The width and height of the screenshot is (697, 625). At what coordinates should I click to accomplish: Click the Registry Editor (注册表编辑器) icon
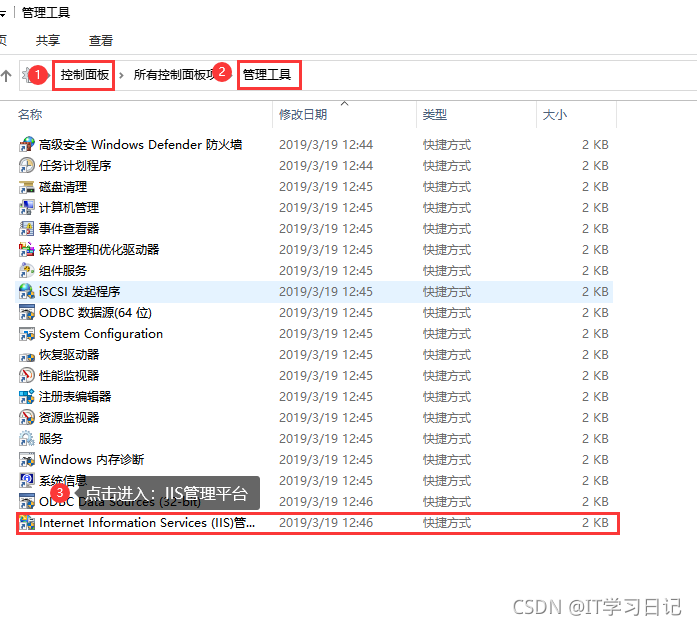click(x=27, y=397)
